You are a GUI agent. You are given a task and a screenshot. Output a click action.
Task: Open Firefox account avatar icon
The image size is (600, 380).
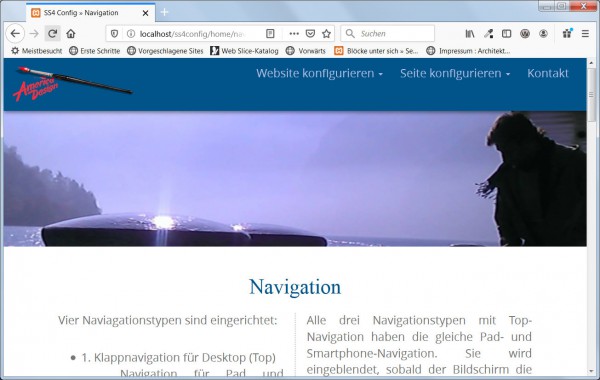coord(543,34)
